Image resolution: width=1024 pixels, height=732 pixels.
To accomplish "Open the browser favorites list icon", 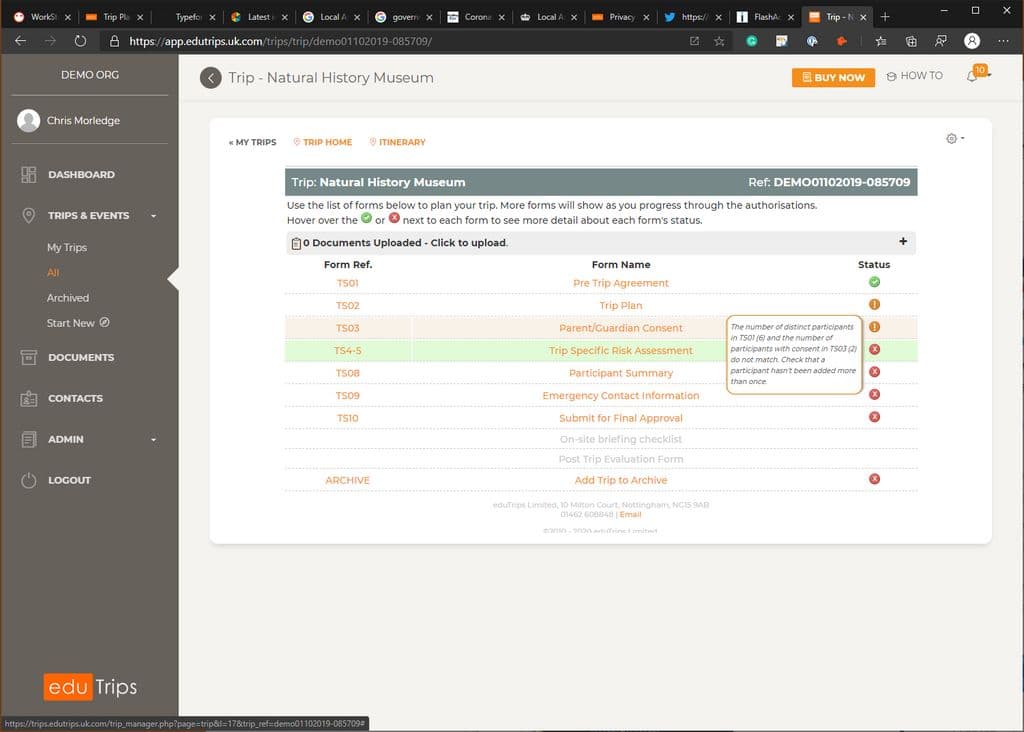I will (x=880, y=41).
